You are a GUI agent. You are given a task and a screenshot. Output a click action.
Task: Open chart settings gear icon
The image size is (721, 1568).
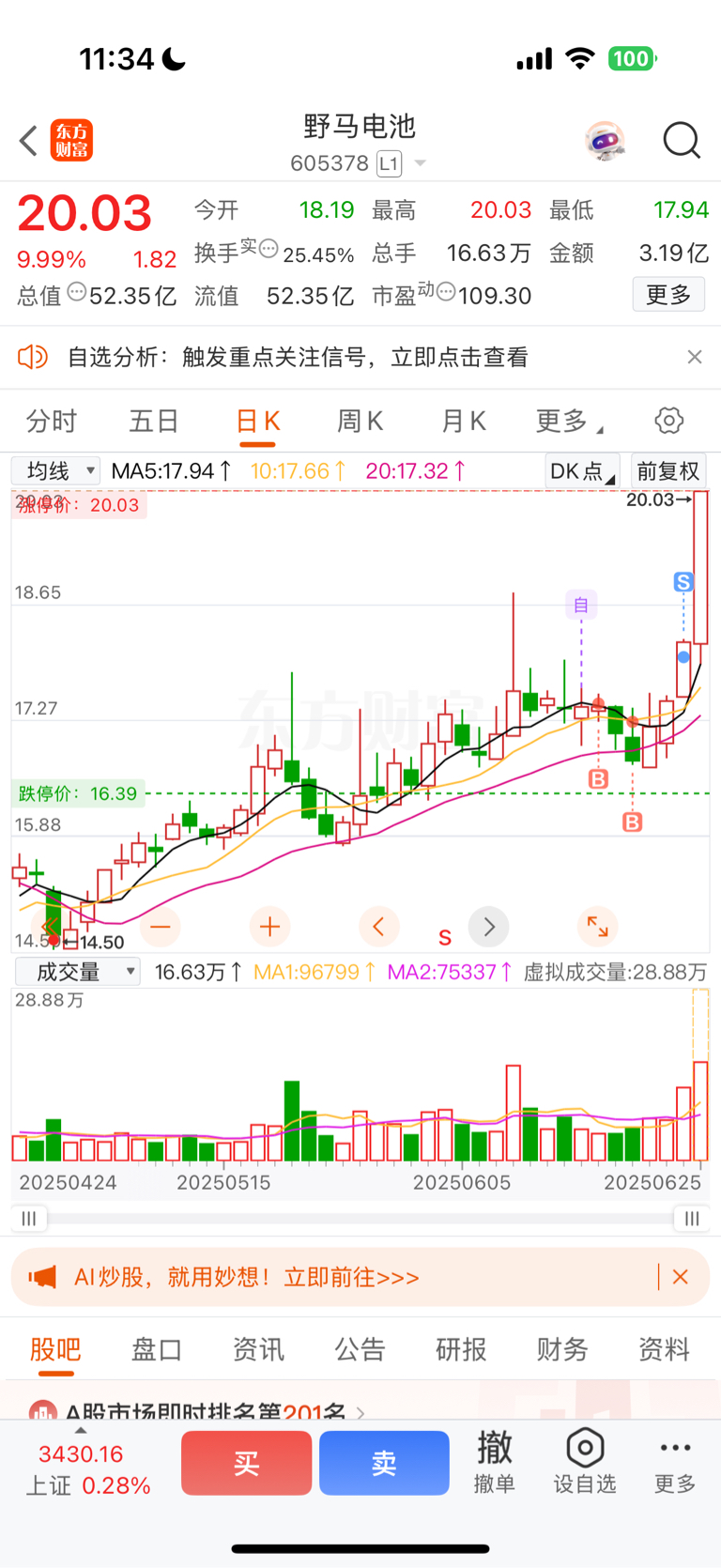(x=669, y=420)
